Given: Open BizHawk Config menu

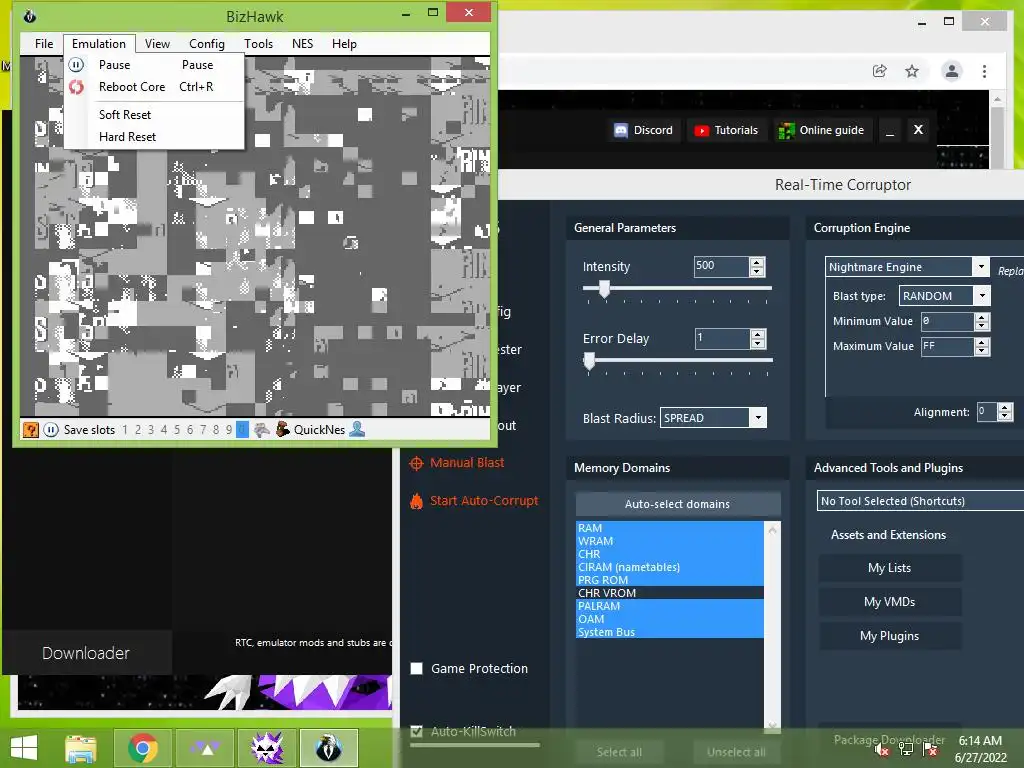Looking at the screenshot, I should click(207, 44).
